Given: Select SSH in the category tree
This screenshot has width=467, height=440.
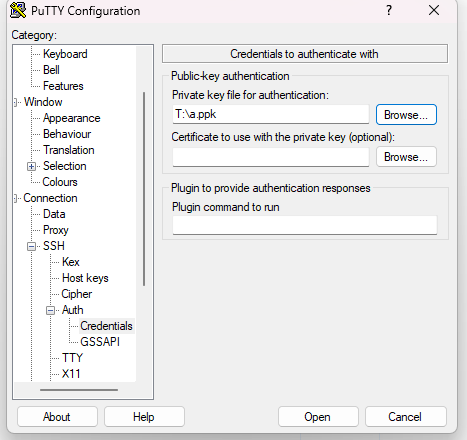Looking at the screenshot, I should point(54,246).
